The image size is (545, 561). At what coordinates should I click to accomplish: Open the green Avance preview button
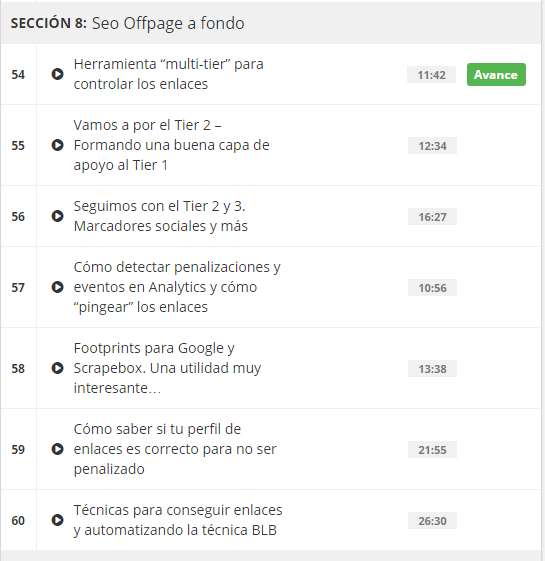(496, 74)
